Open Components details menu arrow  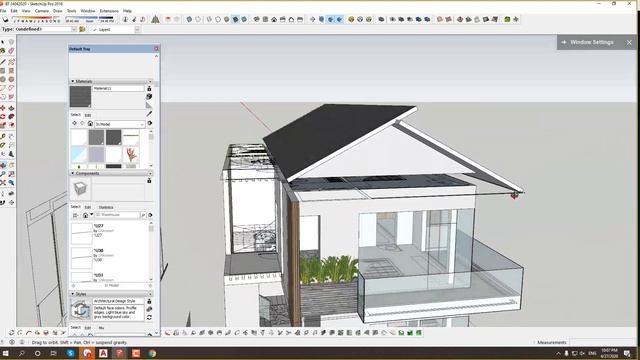coord(150,215)
